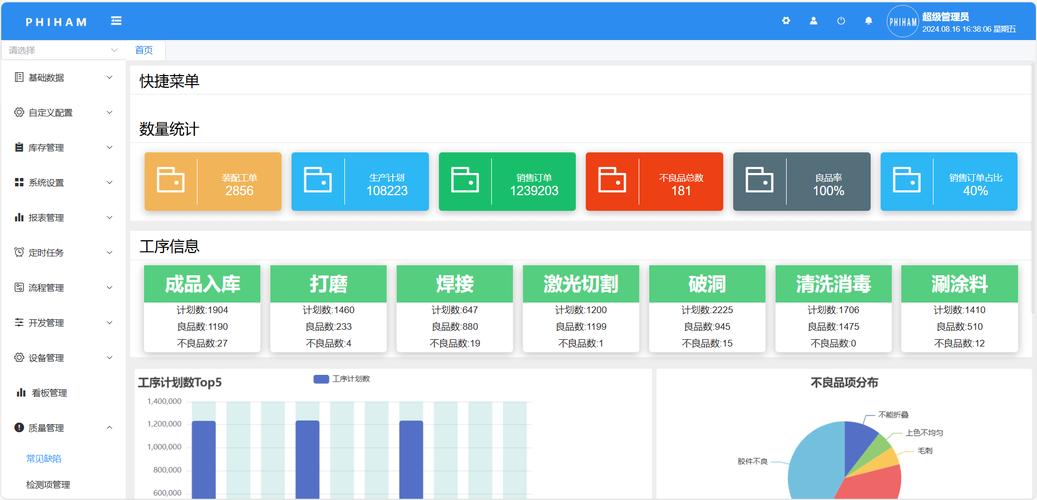1037x500 pixels.
Task: Click the 看板管理 chart icon
Action: (21, 393)
